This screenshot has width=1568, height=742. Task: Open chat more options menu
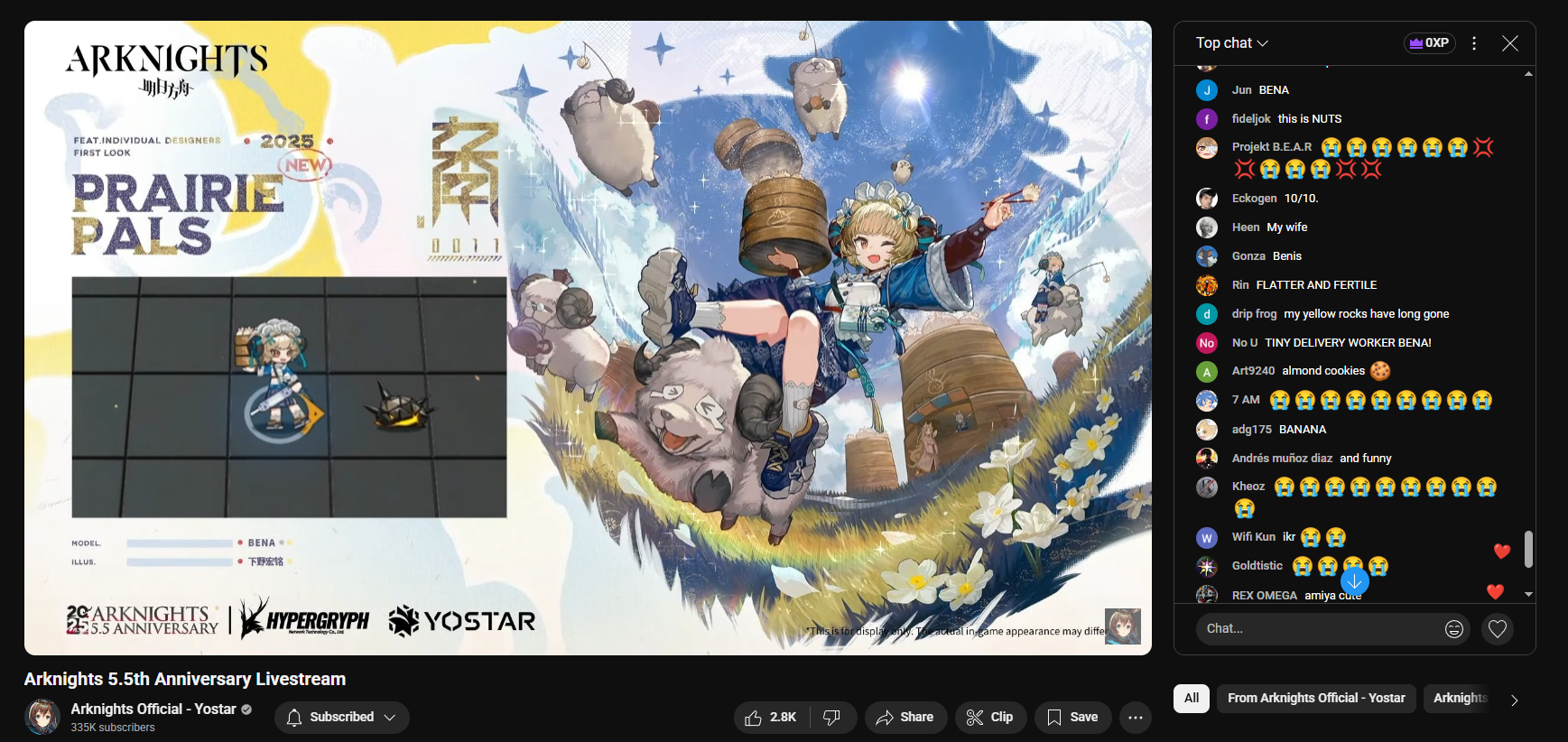[x=1474, y=43]
